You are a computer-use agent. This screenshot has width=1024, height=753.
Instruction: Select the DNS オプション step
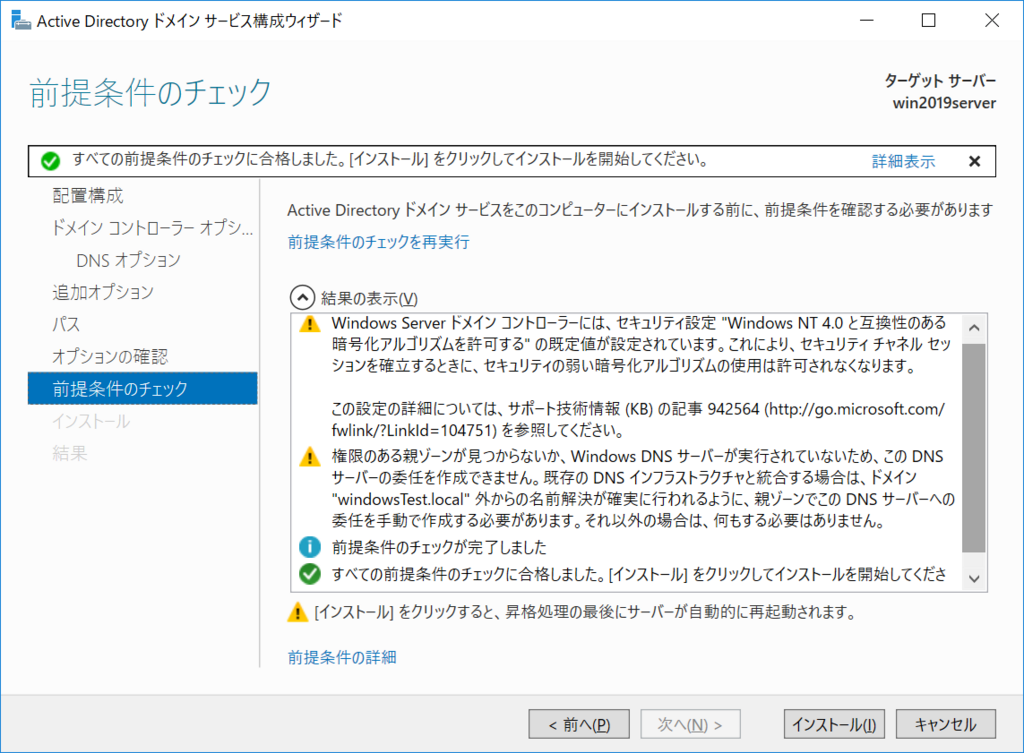coord(129,260)
